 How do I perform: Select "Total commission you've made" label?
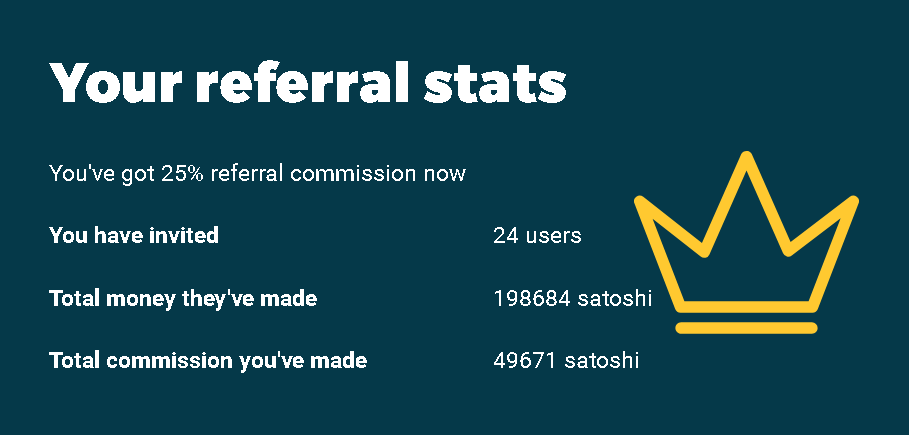pyautogui.click(x=208, y=361)
